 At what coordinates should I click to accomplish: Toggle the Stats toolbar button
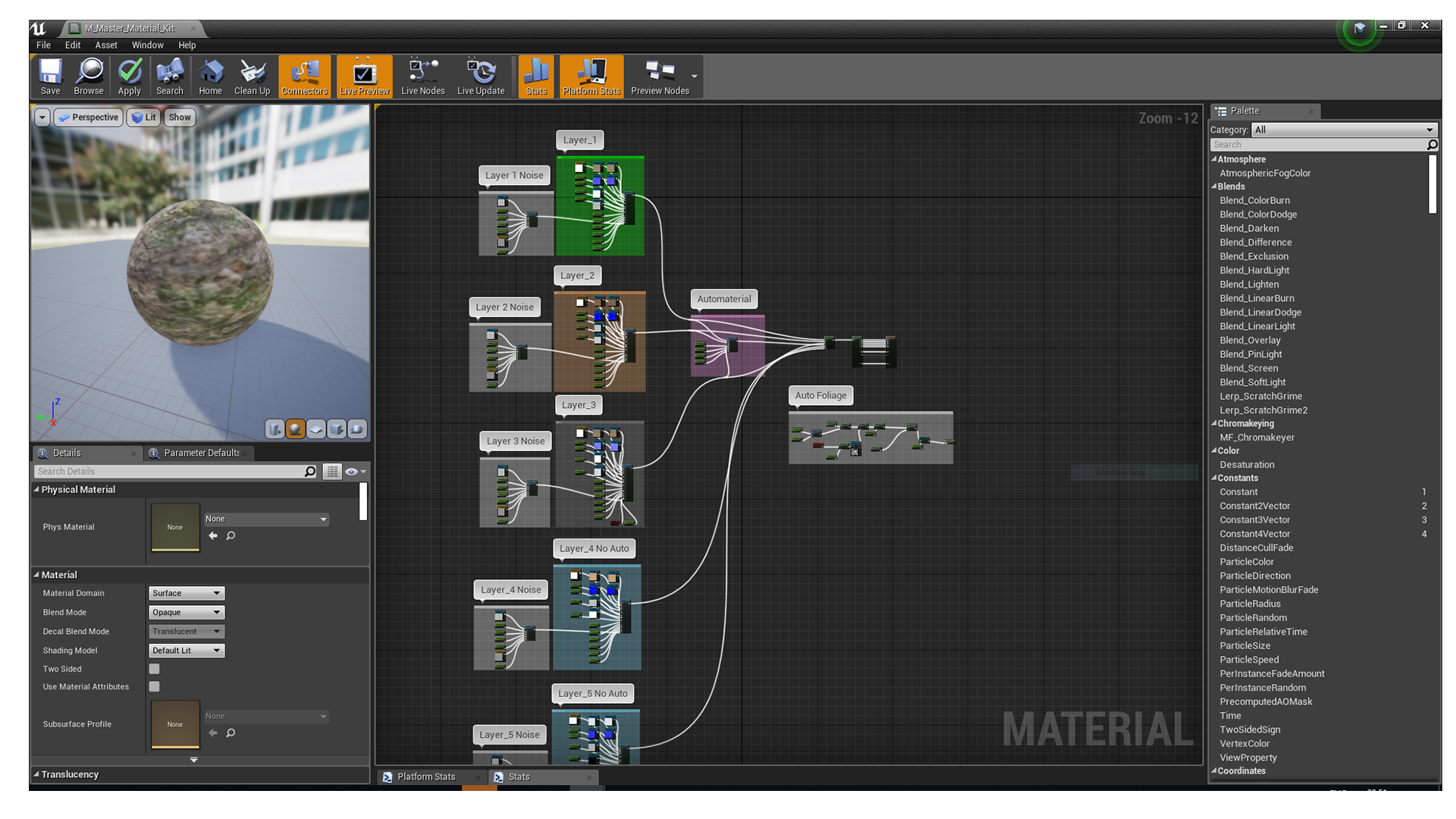coord(536,77)
